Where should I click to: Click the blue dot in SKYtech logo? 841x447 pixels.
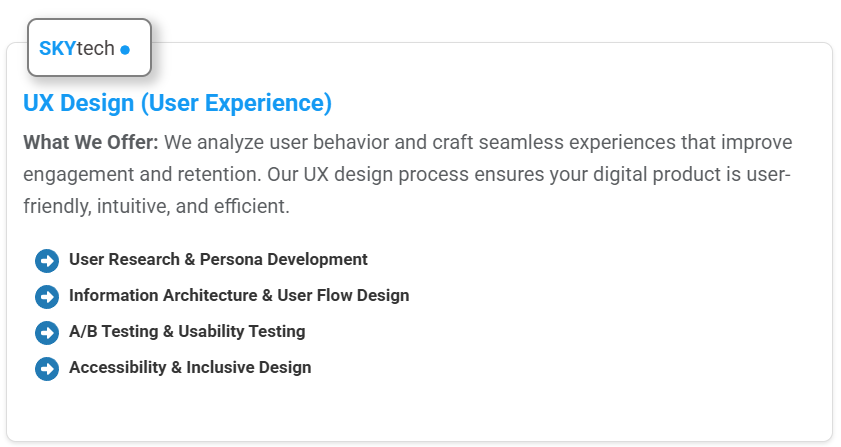click(125, 50)
